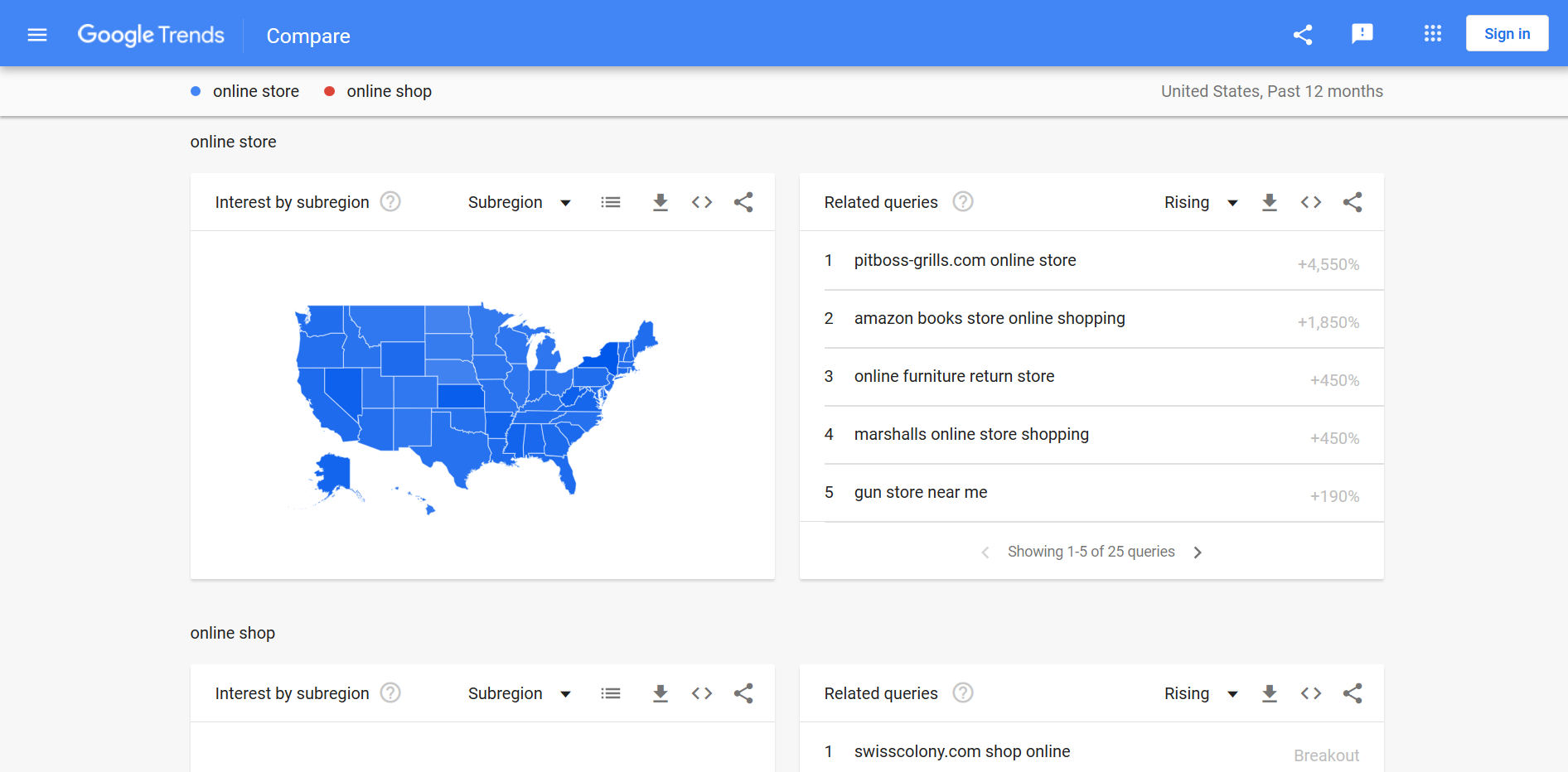Open pitboss-grills.com online store query

pos(965,260)
